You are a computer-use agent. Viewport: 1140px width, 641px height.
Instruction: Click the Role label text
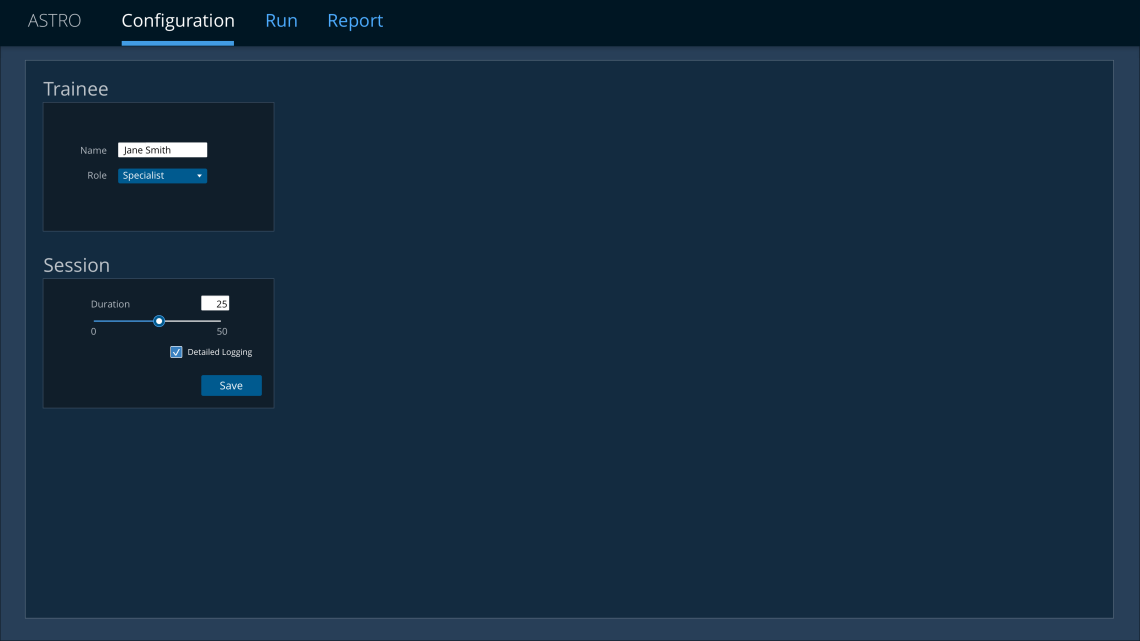point(97,175)
